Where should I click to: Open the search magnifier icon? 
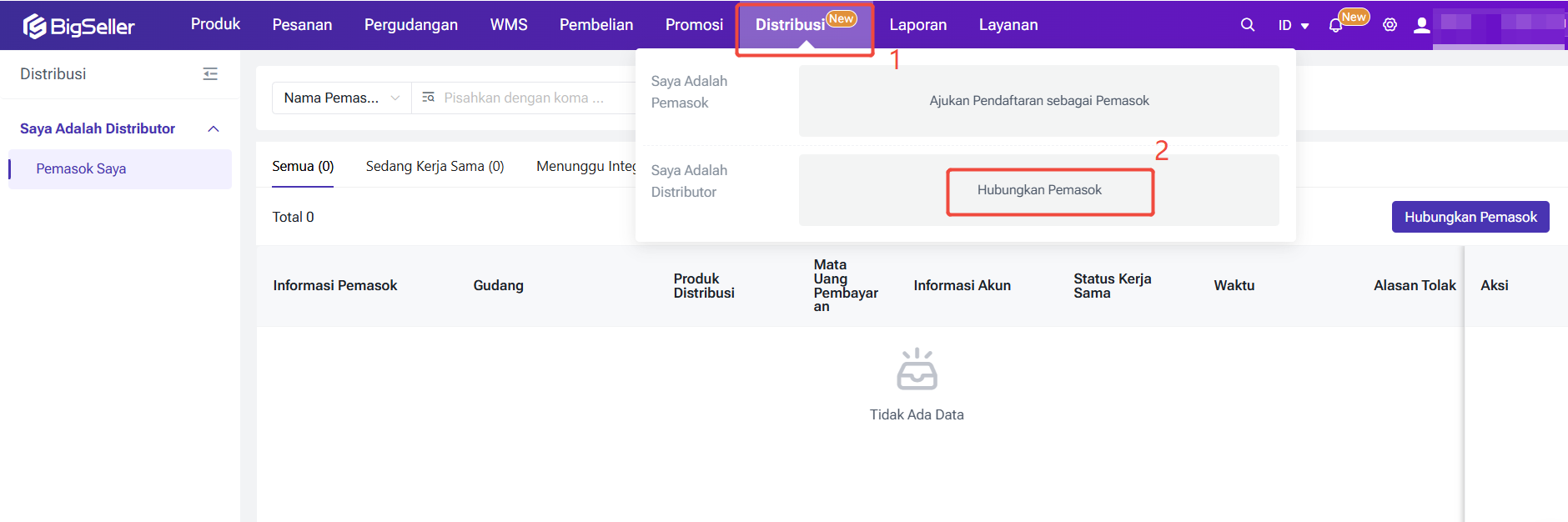[x=1247, y=25]
